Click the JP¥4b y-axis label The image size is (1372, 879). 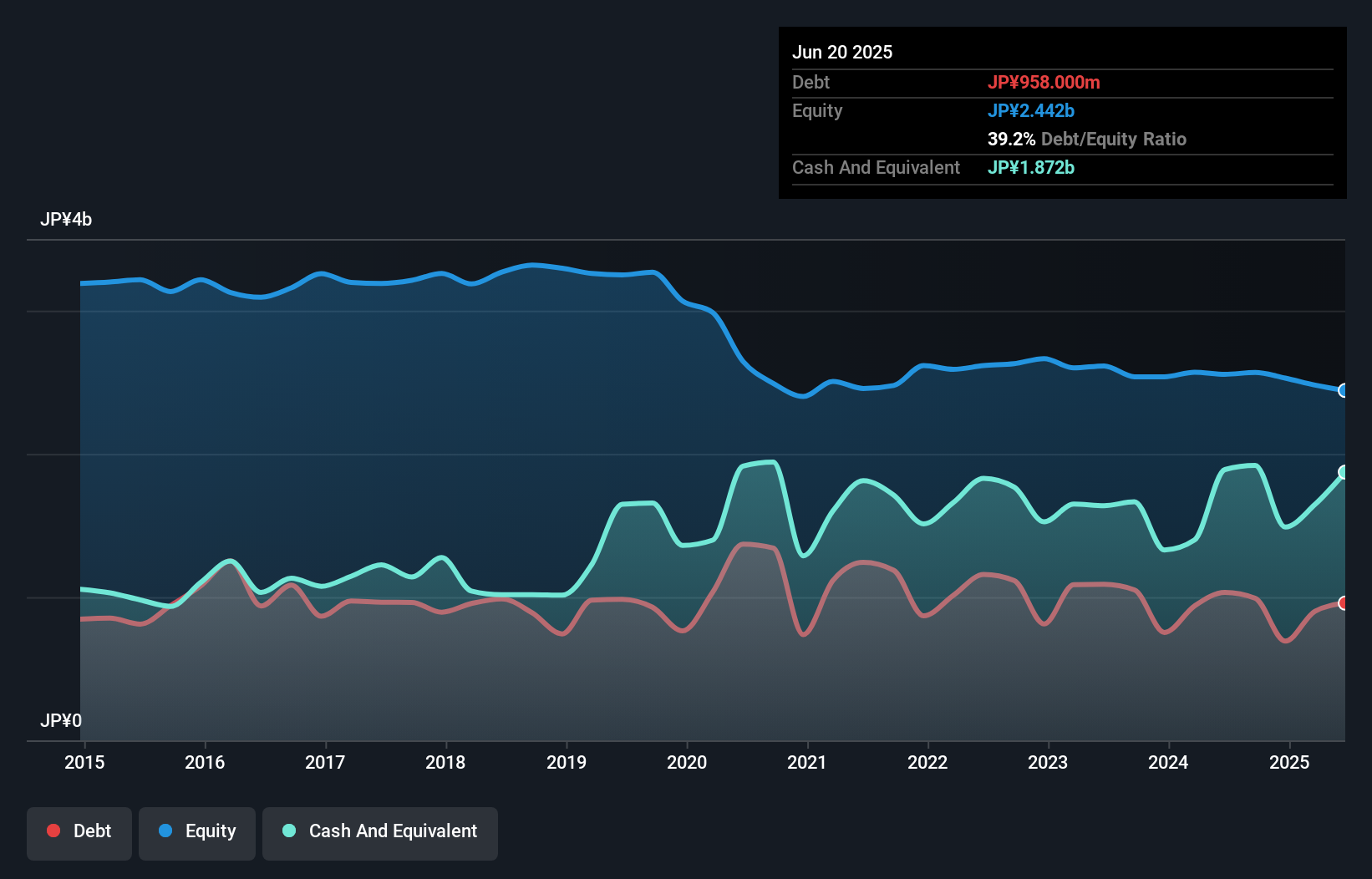66,220
